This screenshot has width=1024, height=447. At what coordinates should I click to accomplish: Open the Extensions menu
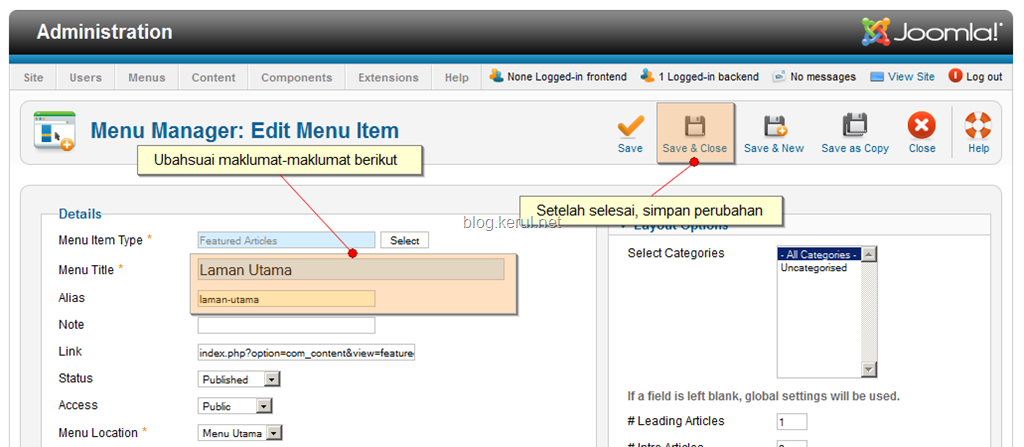[x=388, y=77]
